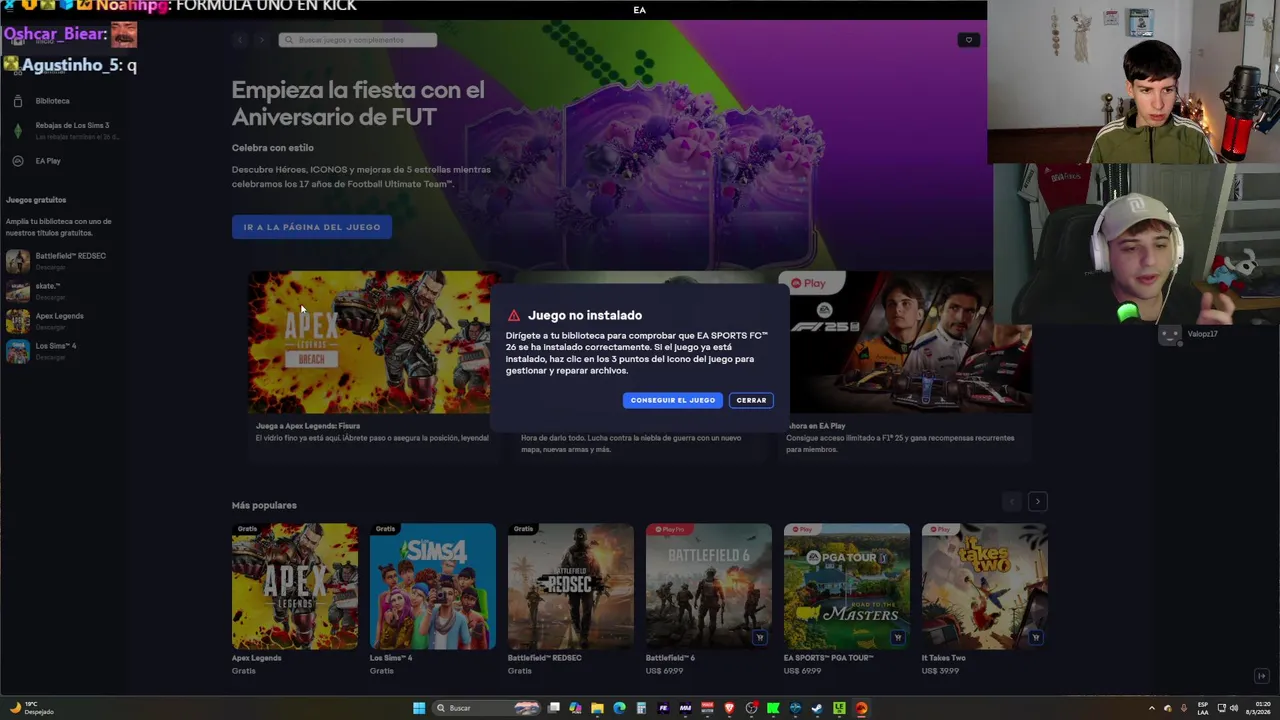1280x720 pixels.
Task: Click CONSEGUIR EL JUEGO button
Action: tap(673, 400)
